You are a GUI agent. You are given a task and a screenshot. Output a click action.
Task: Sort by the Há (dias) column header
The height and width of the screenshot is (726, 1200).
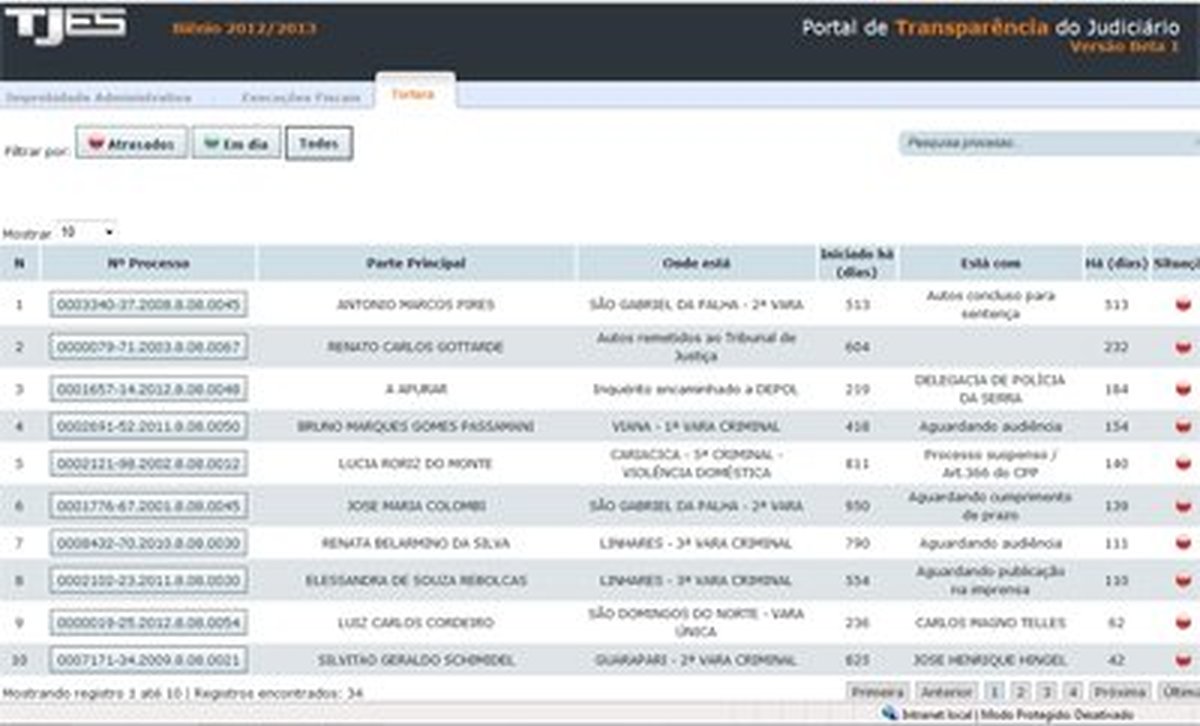coord(1116,263)
